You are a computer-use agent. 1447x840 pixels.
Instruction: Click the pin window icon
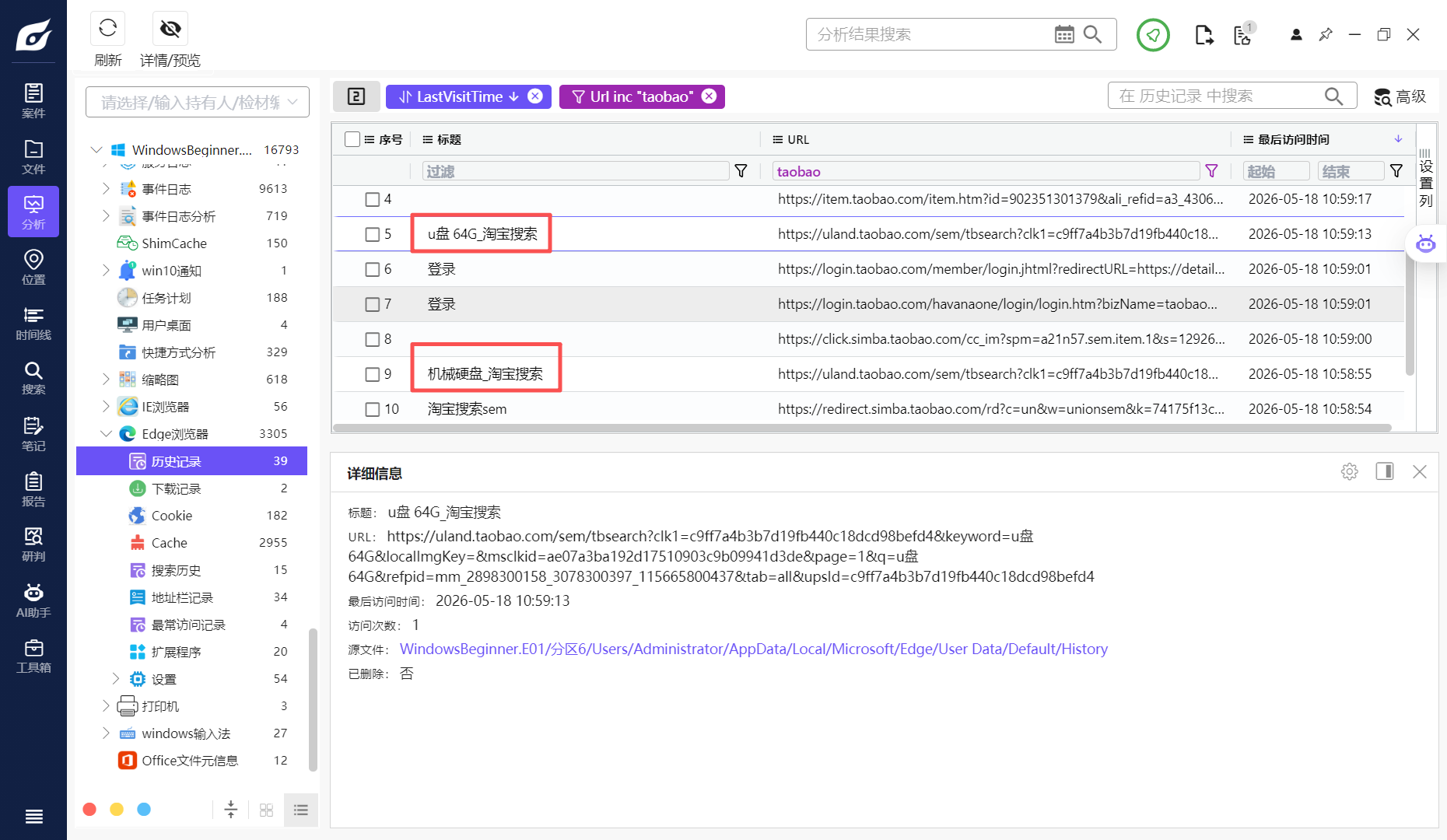point(1326,35)
